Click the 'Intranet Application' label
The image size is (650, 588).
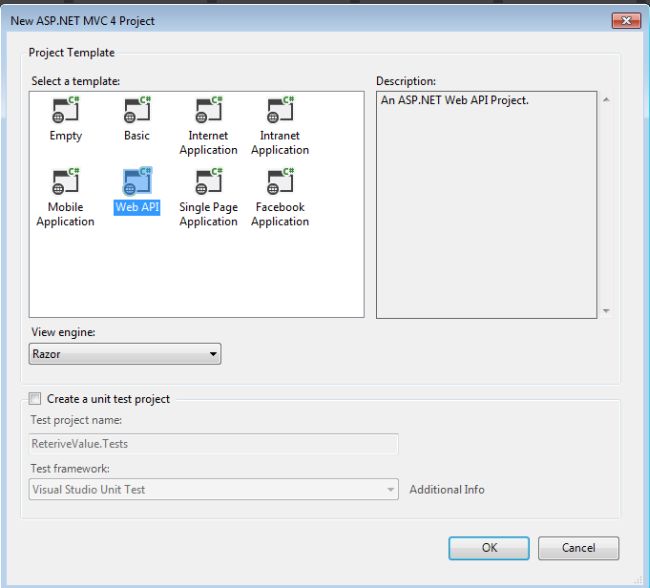point(280,143)
